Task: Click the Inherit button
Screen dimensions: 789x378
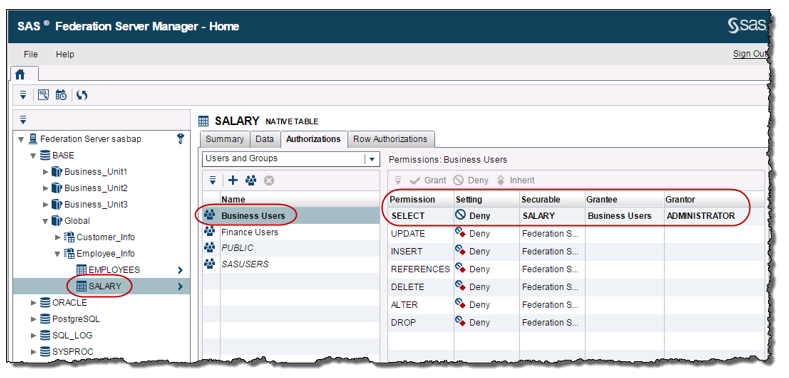Action: [515, 180]
